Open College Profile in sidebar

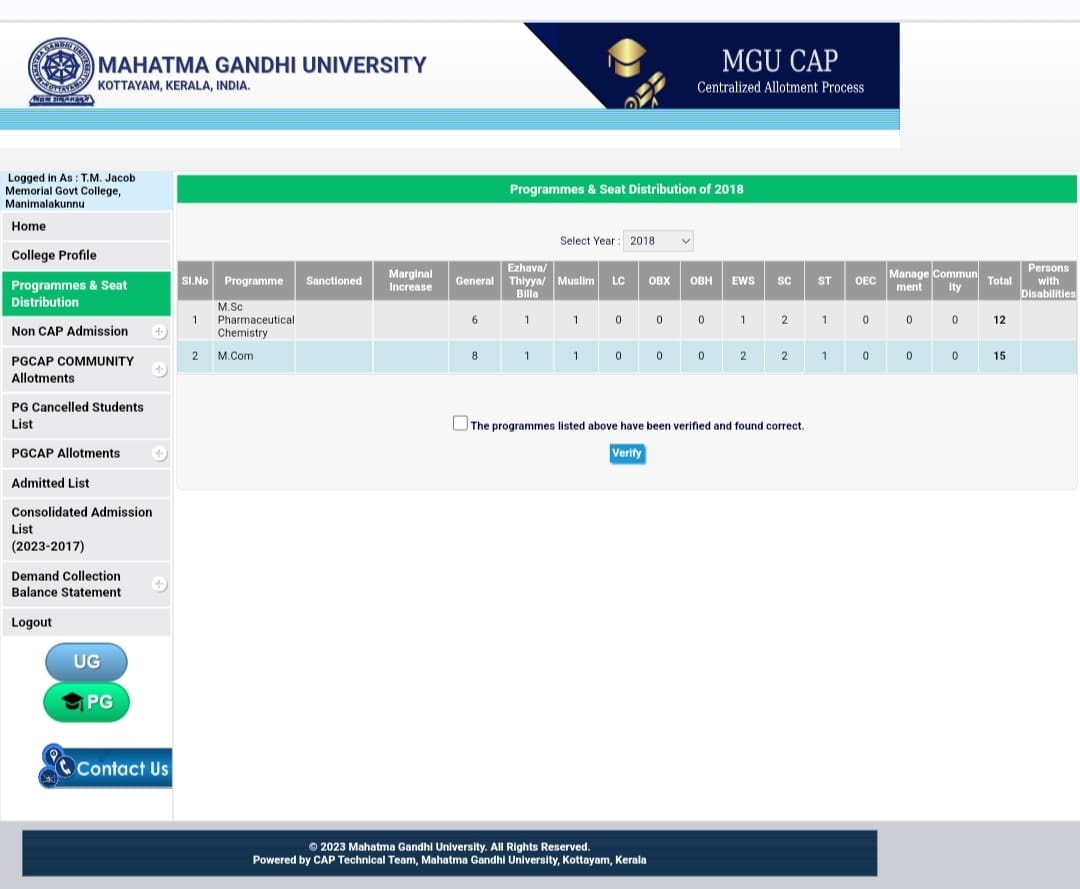[86, 255]
